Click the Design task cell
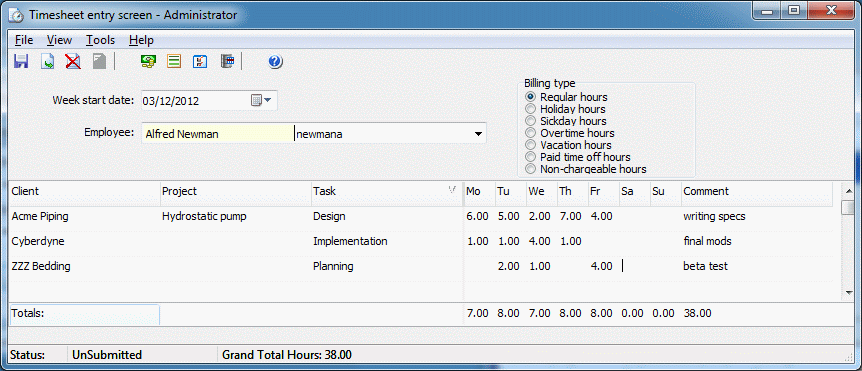This screenshot has width=862, height=371. point(386,217)
